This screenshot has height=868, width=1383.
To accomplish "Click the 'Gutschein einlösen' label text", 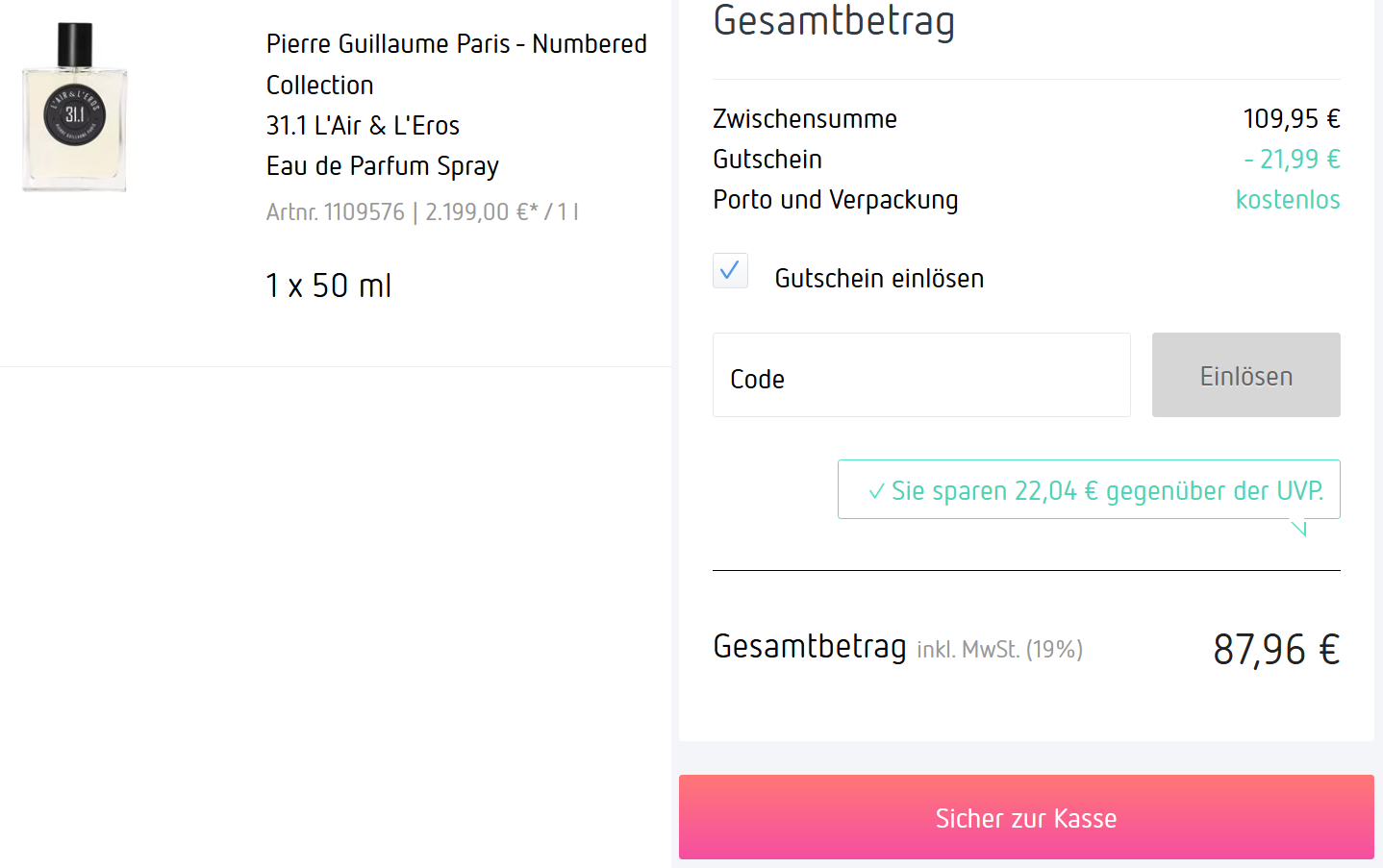I will click(x=879, y=279).
